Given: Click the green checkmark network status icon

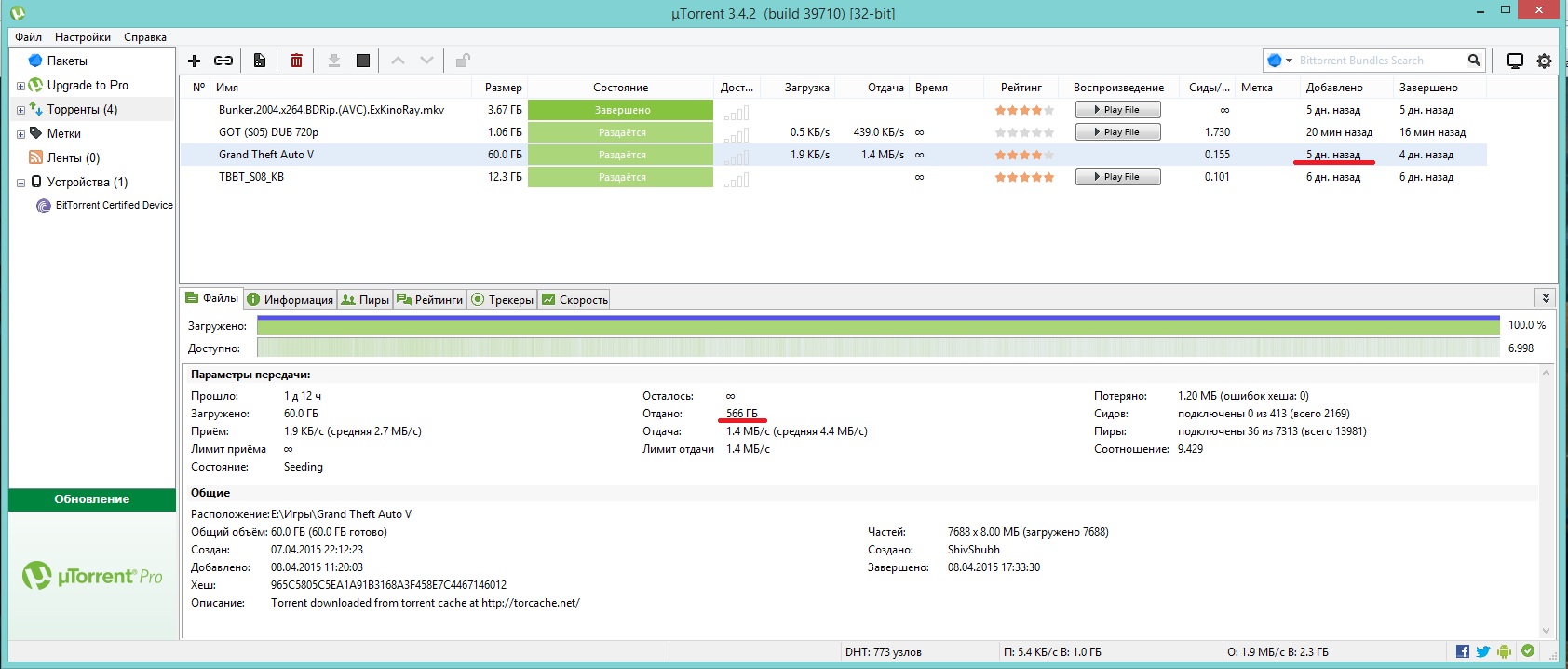Looking at the screenshot, I should [x=1528, y=651].
